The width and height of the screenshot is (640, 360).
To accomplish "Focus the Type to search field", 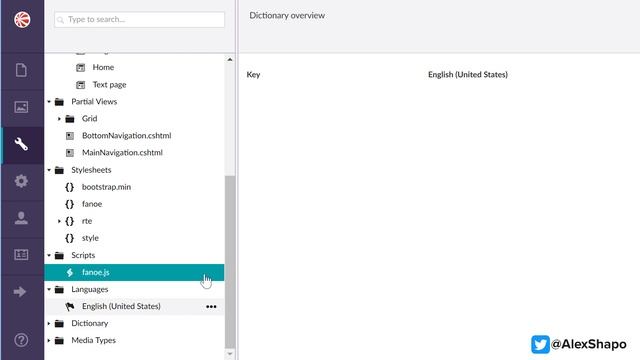I will tap(140, 20).
